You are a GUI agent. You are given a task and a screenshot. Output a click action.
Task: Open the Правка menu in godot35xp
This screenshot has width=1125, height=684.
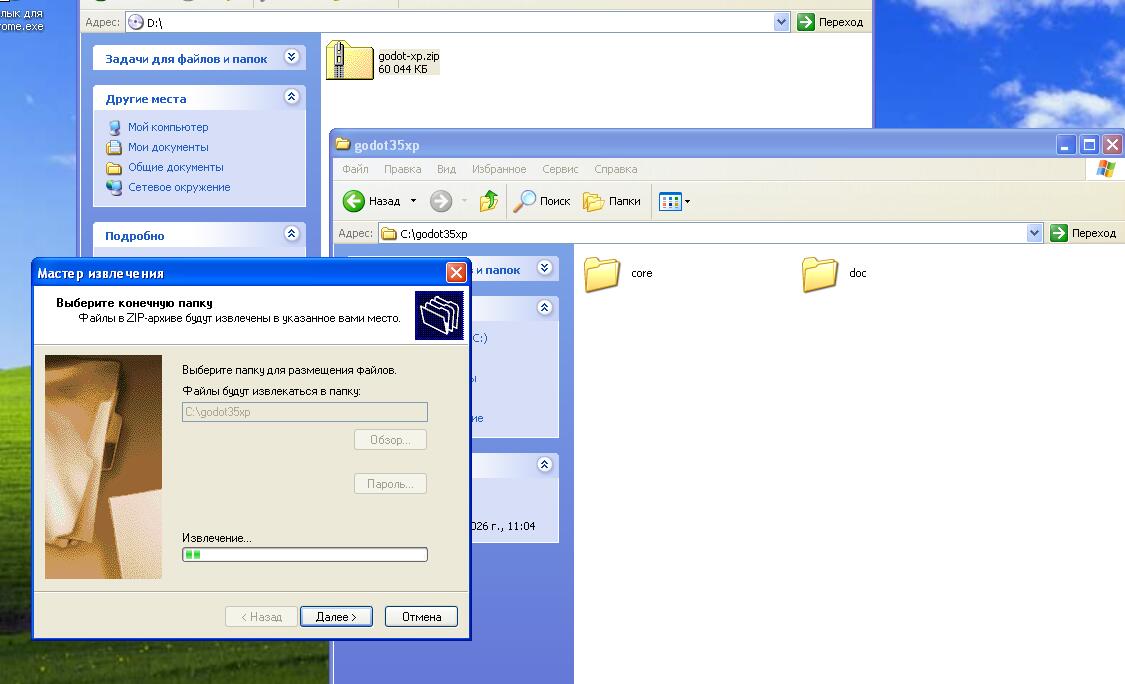[403, 169]
